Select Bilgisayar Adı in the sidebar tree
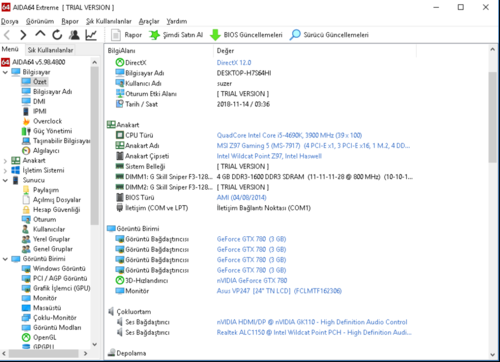 click(x=47, y=92)
